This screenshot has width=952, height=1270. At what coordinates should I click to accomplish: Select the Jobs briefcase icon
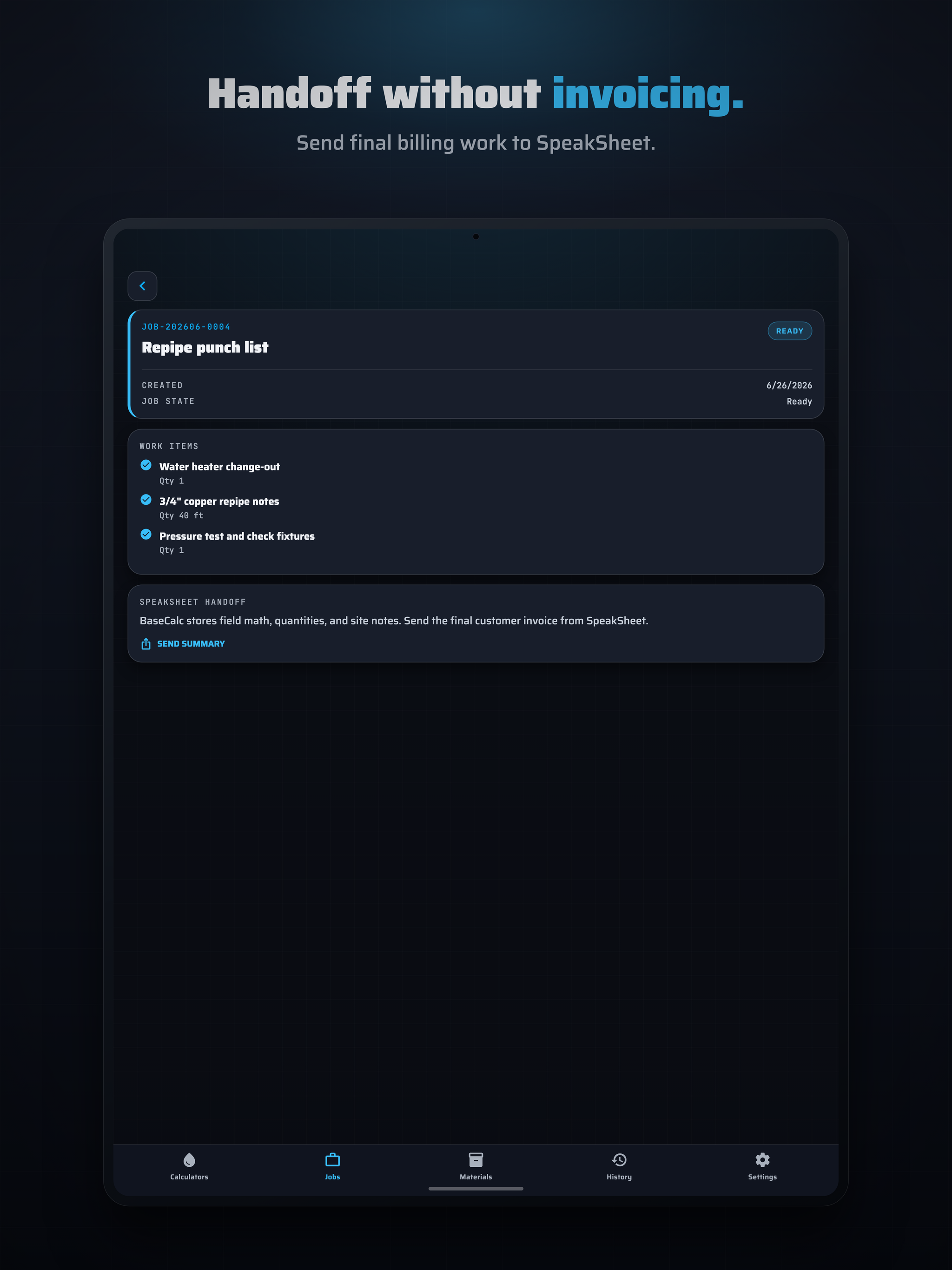click(x=332, y=1160)
